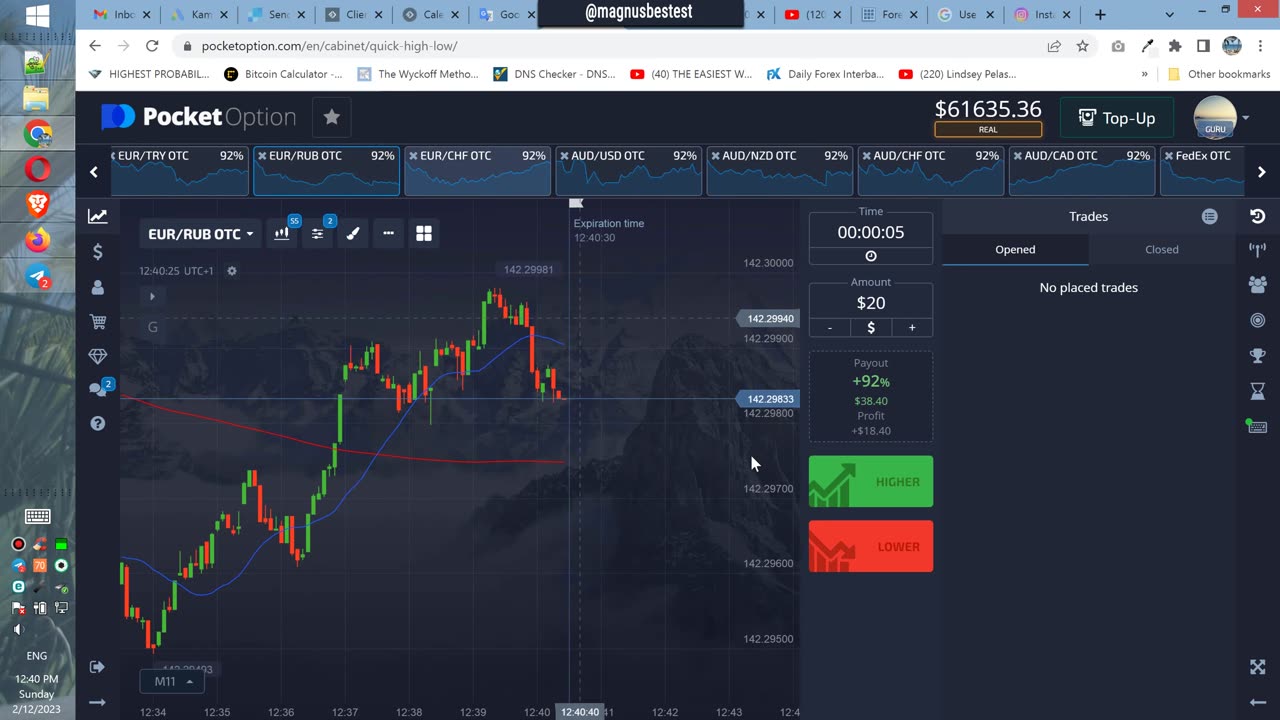Expand the small arrow on chart panel

coord(152,296)
